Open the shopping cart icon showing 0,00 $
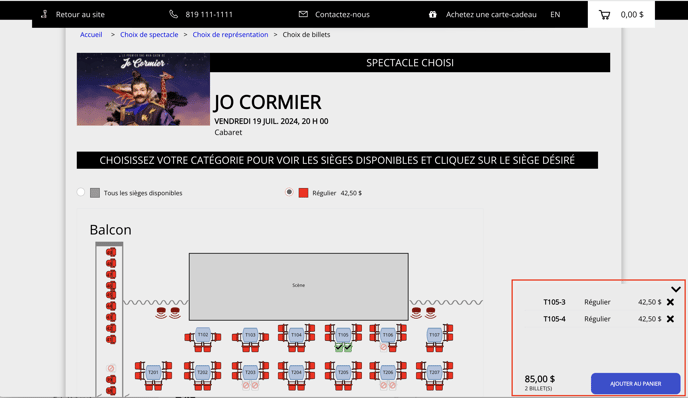Screen dimensions: 688x398 coord(604,15)
